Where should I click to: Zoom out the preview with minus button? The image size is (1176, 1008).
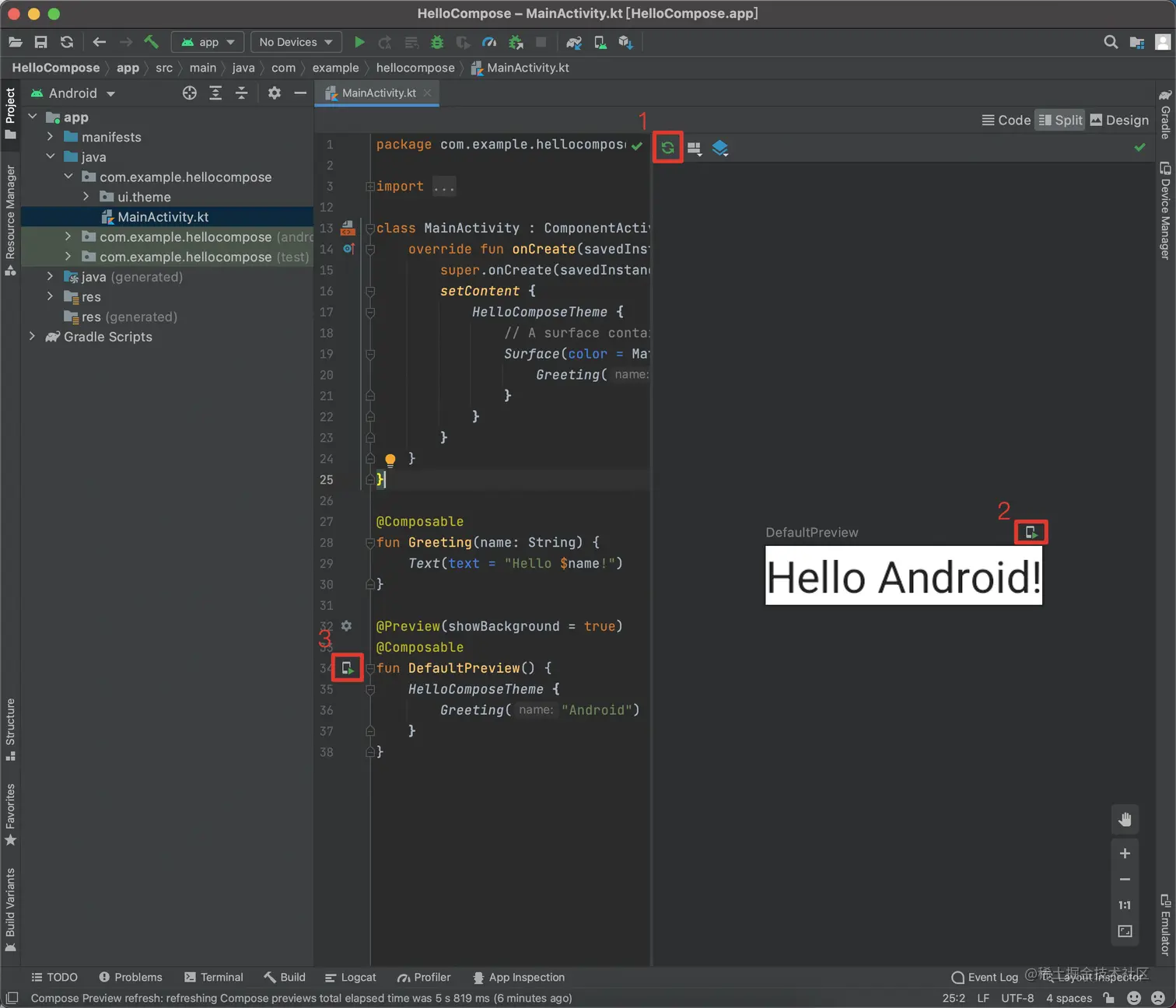tap(1125, 880)
